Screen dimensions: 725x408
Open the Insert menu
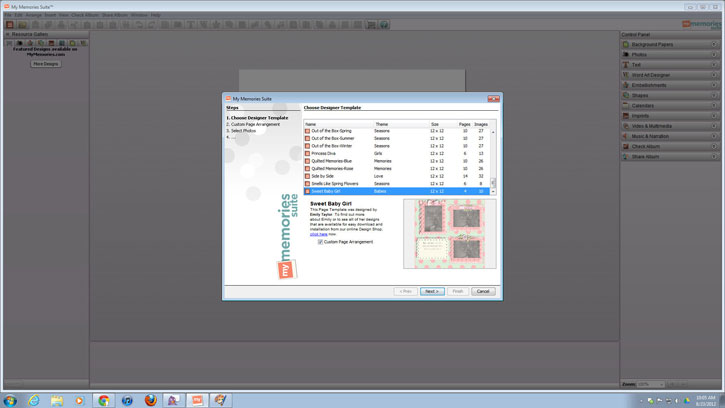point(50,15)
